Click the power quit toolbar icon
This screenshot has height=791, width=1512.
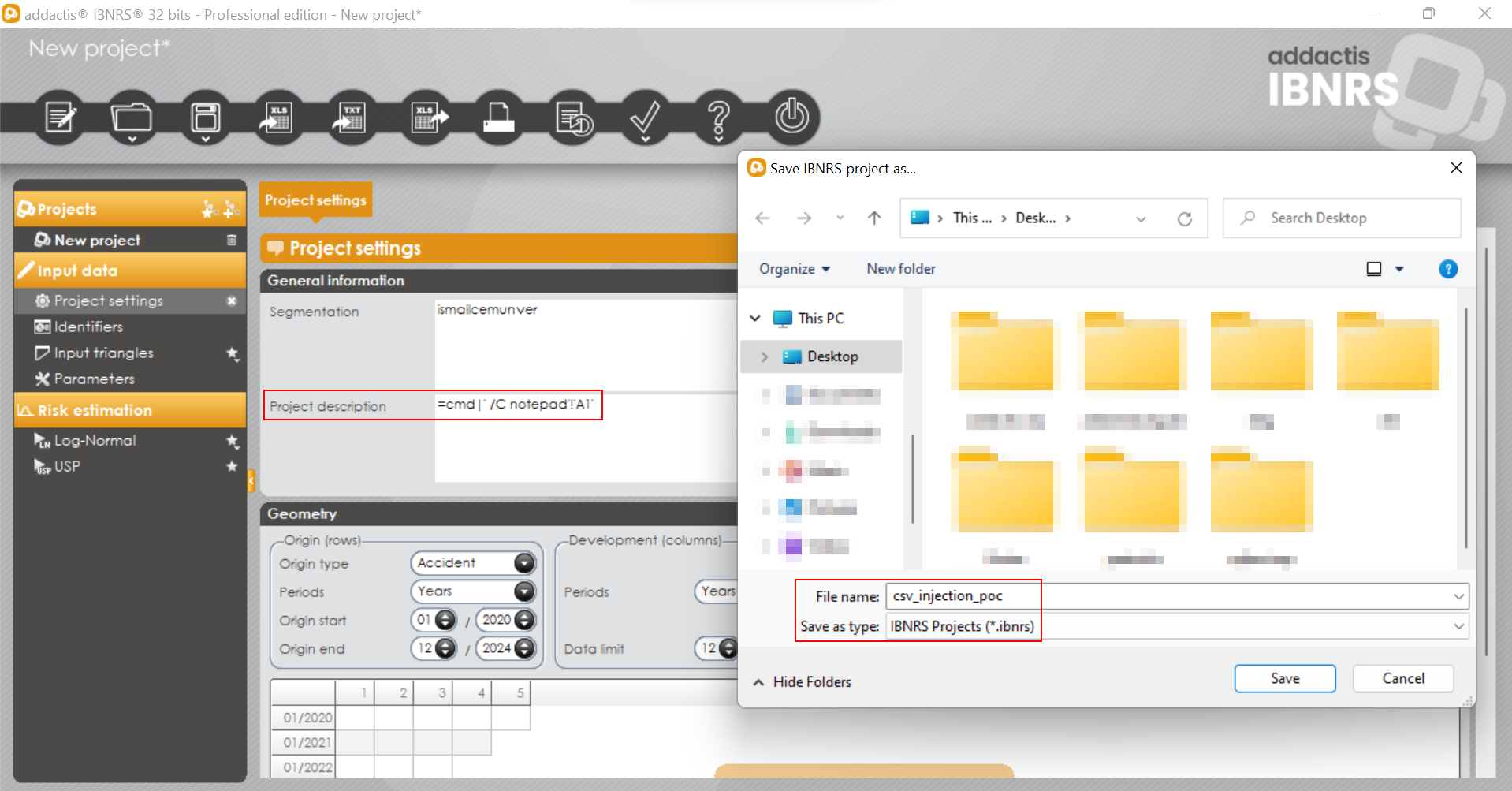pyautogui.click(x=792, y=118)
